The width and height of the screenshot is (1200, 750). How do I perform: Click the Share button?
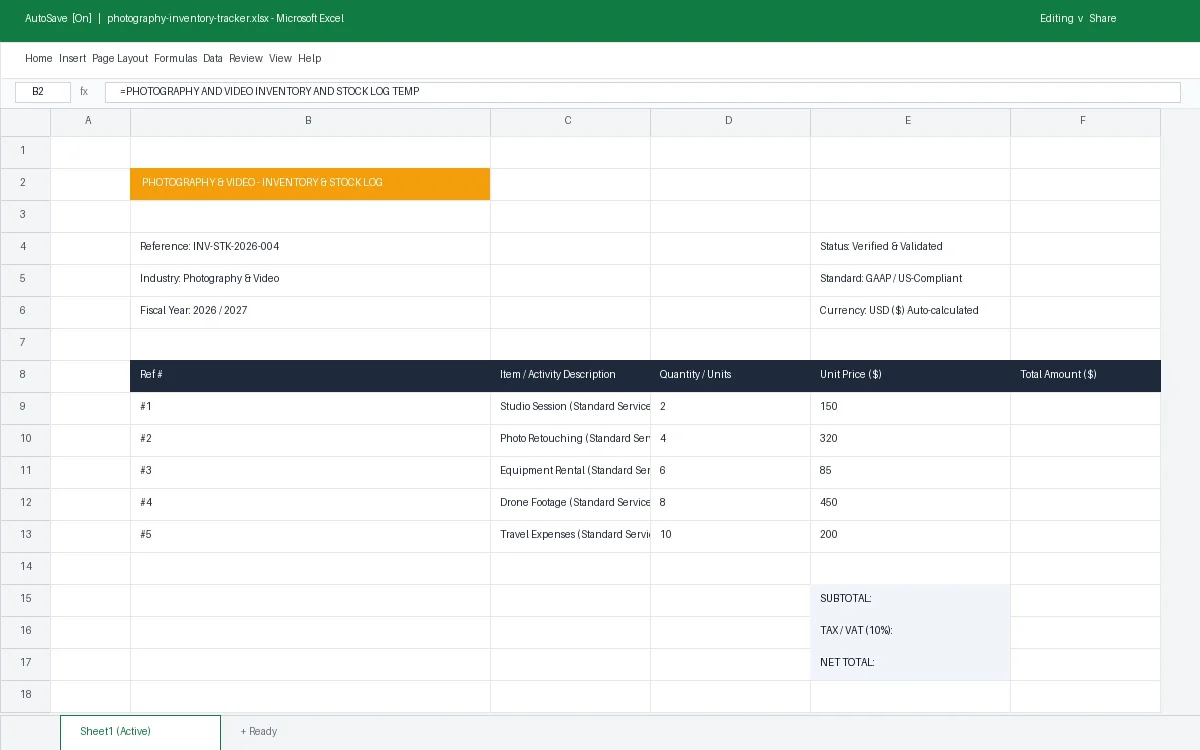pos(1102,19)
